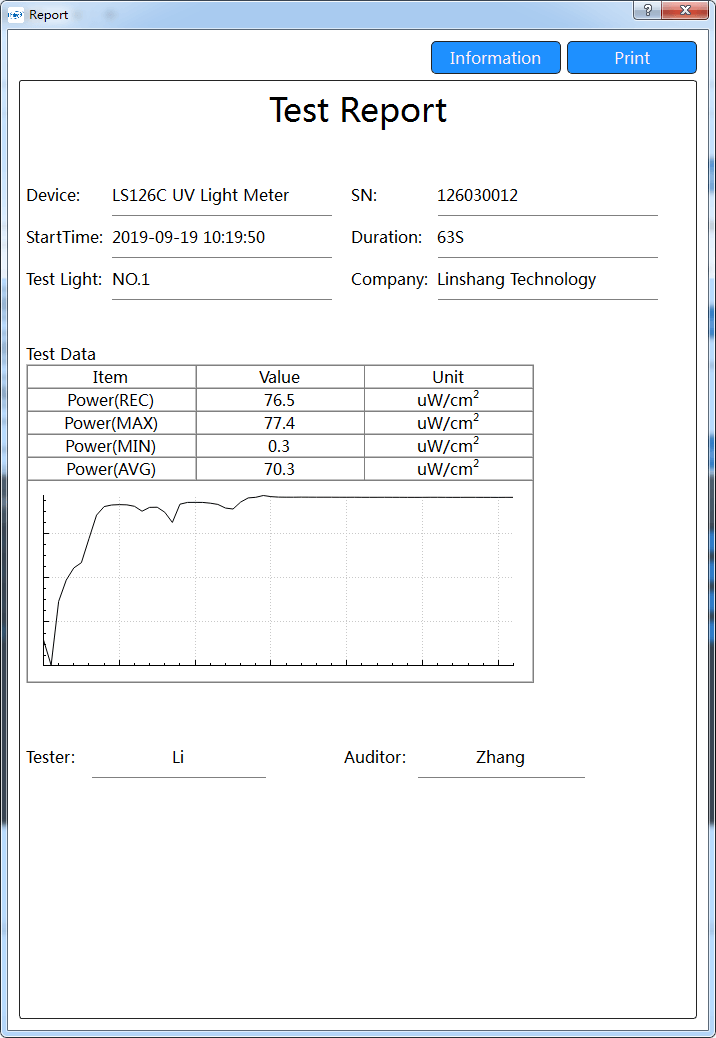The image size is (716, 1038).
Task: Click the Tester: label
Action: coord(51,757)
